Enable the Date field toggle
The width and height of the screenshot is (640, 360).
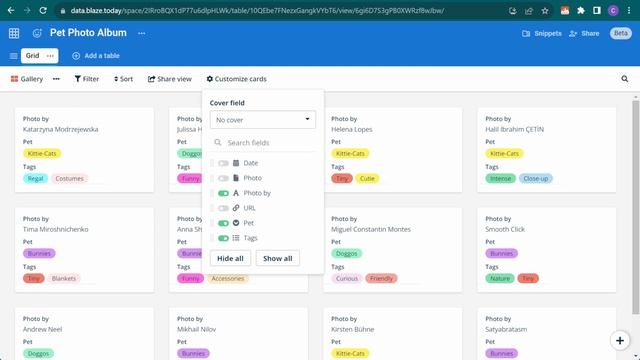(223, 163)
